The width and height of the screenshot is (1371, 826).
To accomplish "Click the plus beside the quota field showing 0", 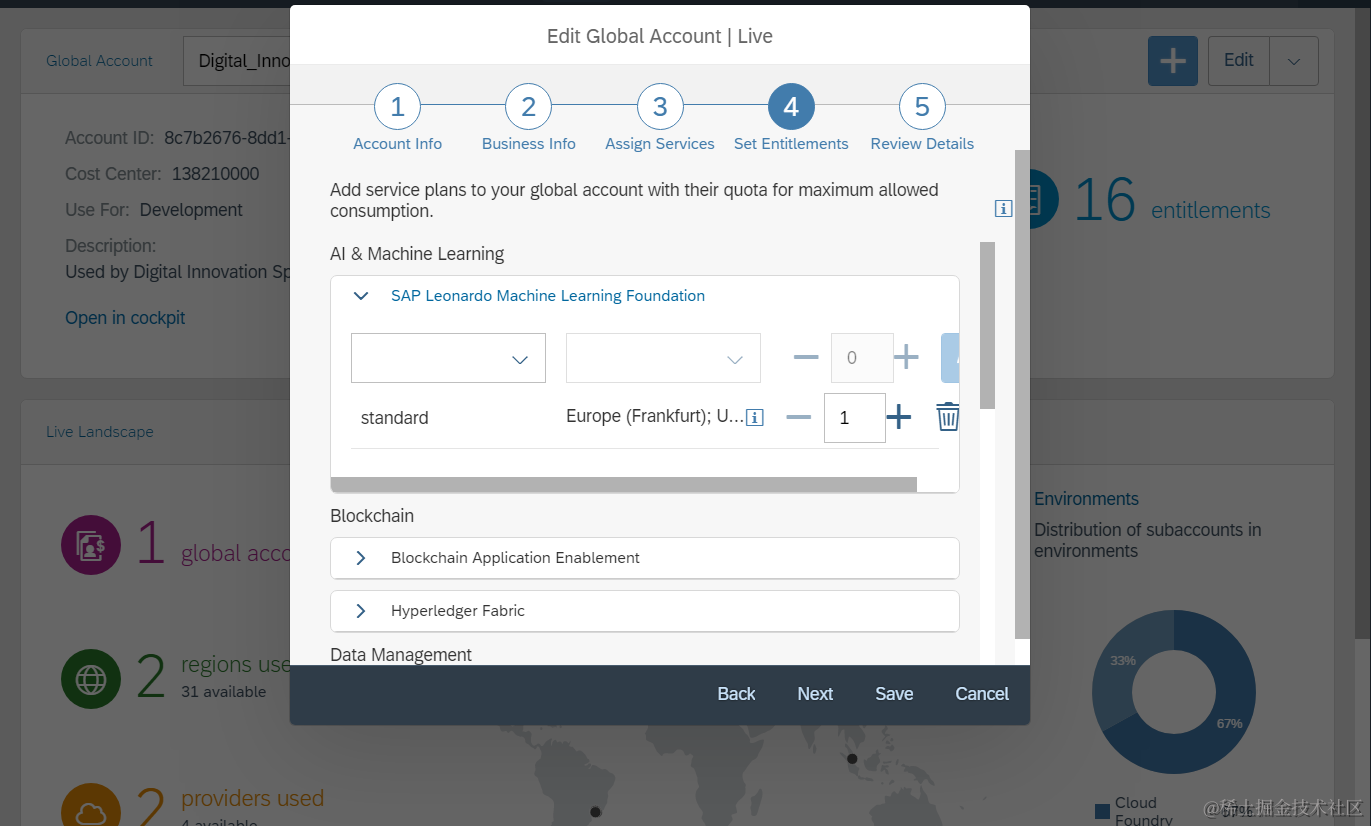I will coord(906,357).
